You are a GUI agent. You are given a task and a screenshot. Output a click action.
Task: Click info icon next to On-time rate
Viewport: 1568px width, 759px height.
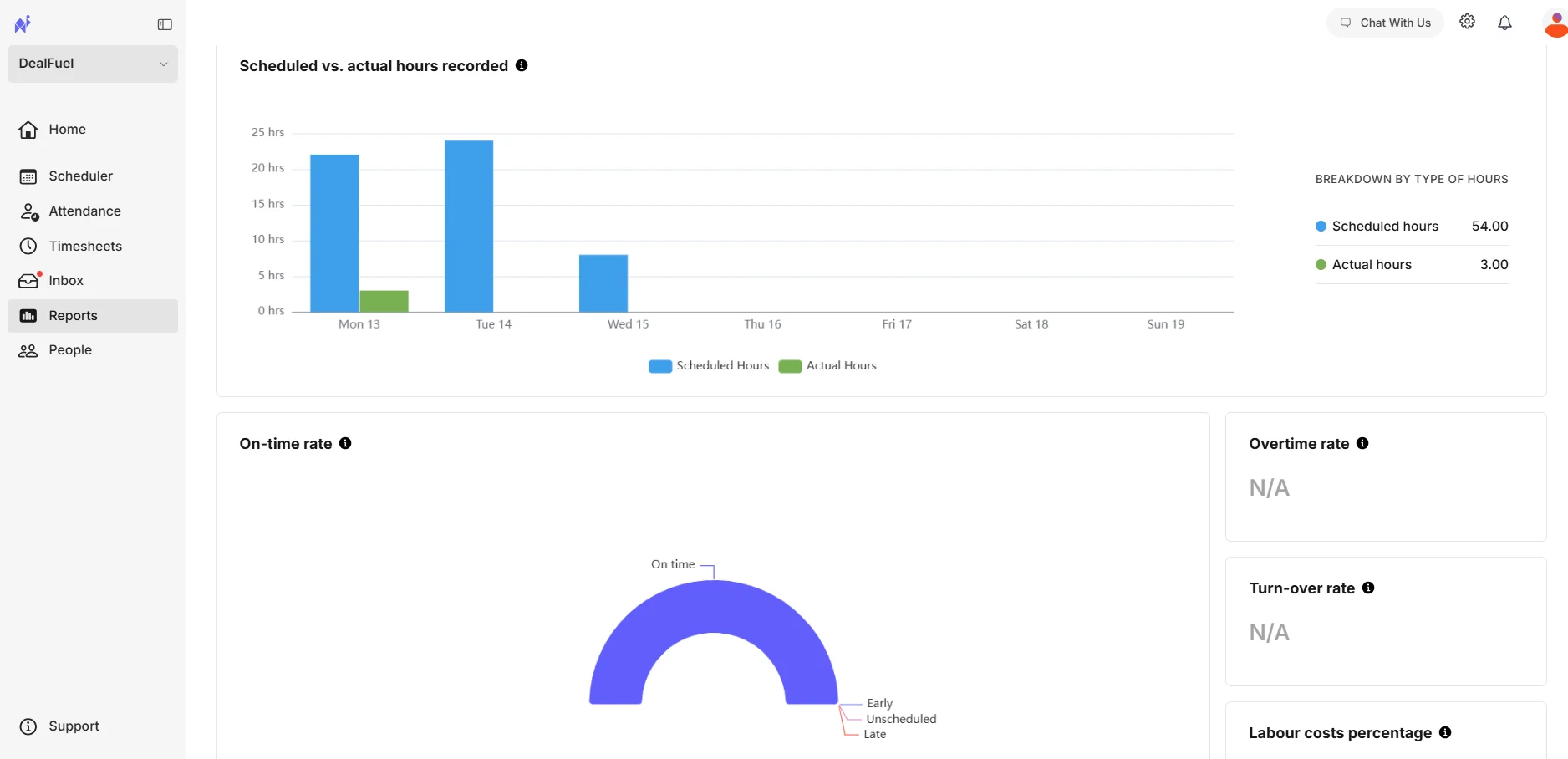pos(345,443)
